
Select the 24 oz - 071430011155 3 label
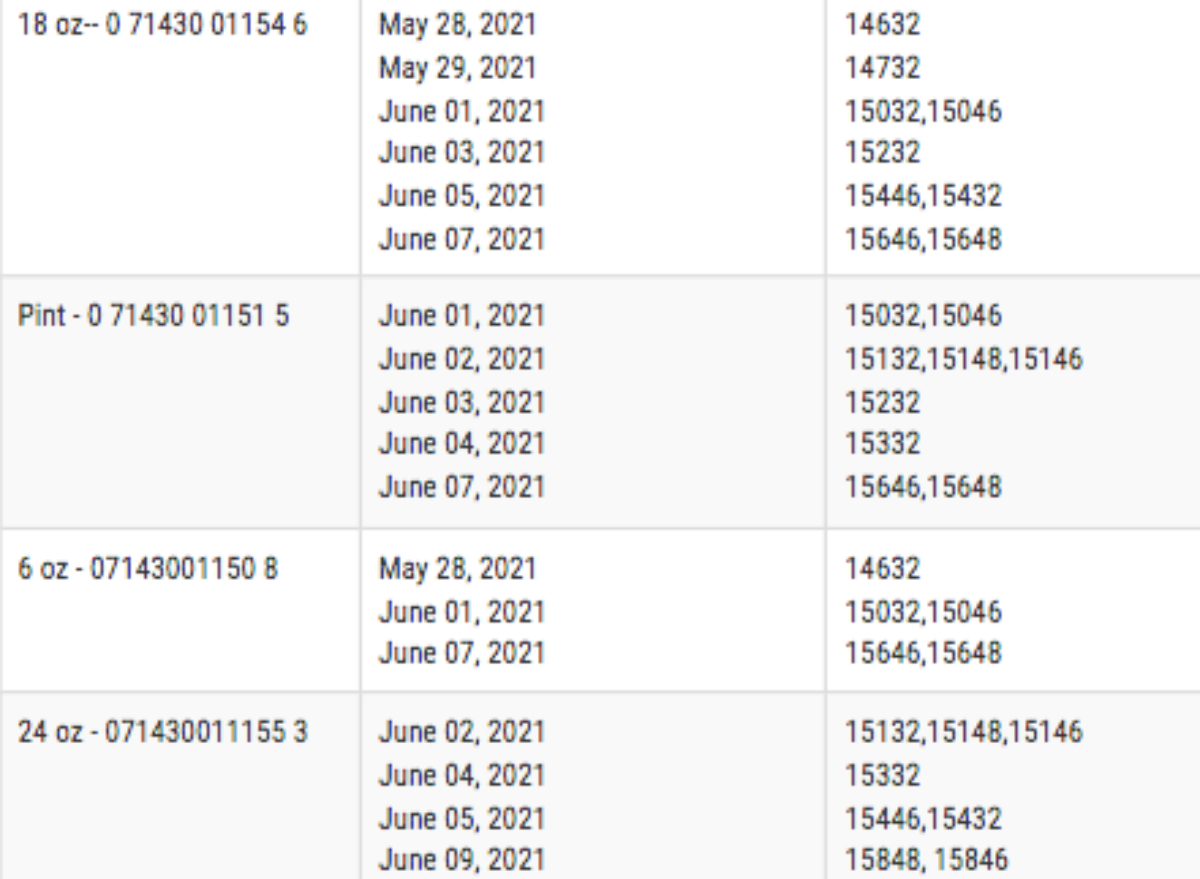163,733
